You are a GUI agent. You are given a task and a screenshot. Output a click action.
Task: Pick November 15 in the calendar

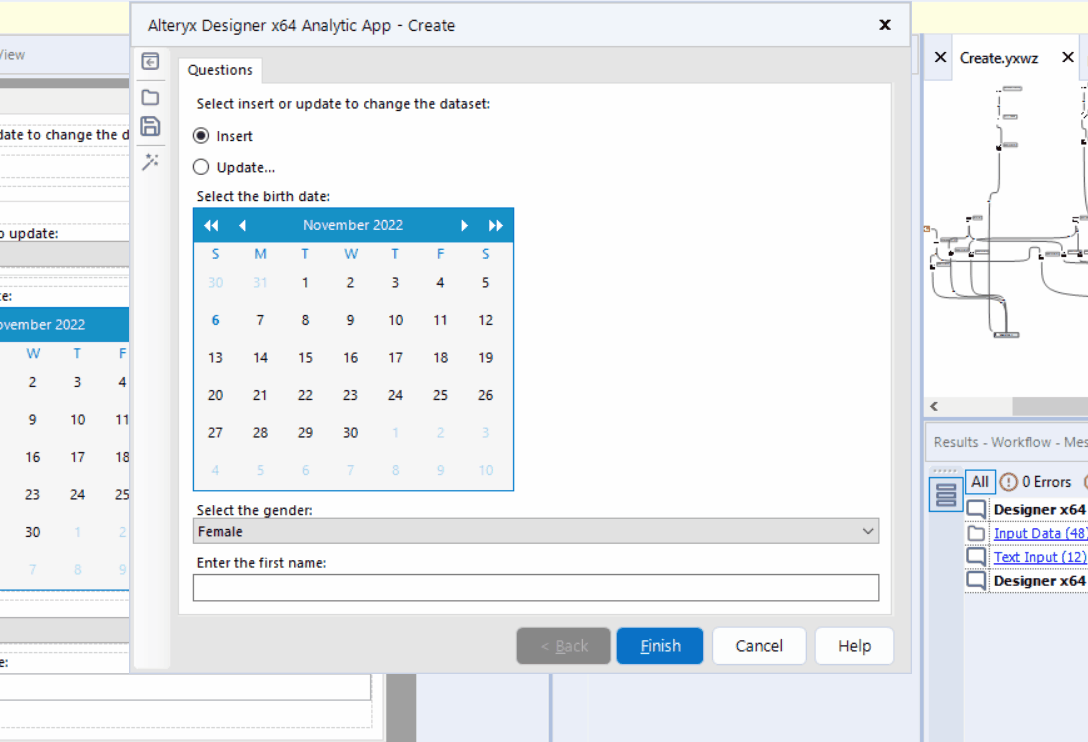[x=305, y=358]
